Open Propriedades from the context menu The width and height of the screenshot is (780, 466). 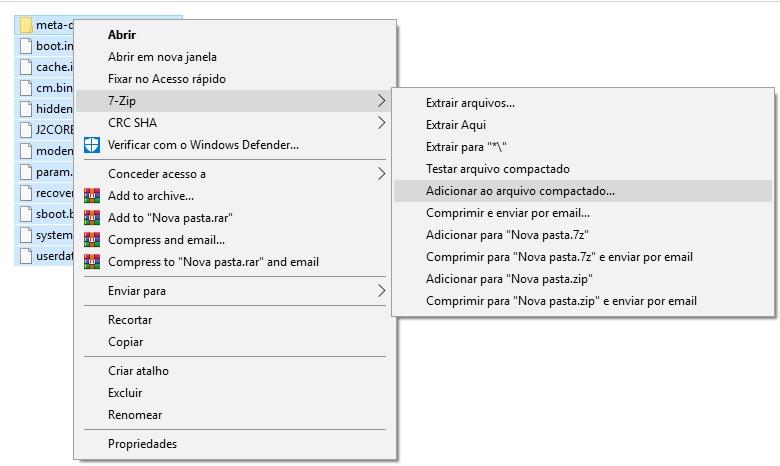click(x=142, y=444)
